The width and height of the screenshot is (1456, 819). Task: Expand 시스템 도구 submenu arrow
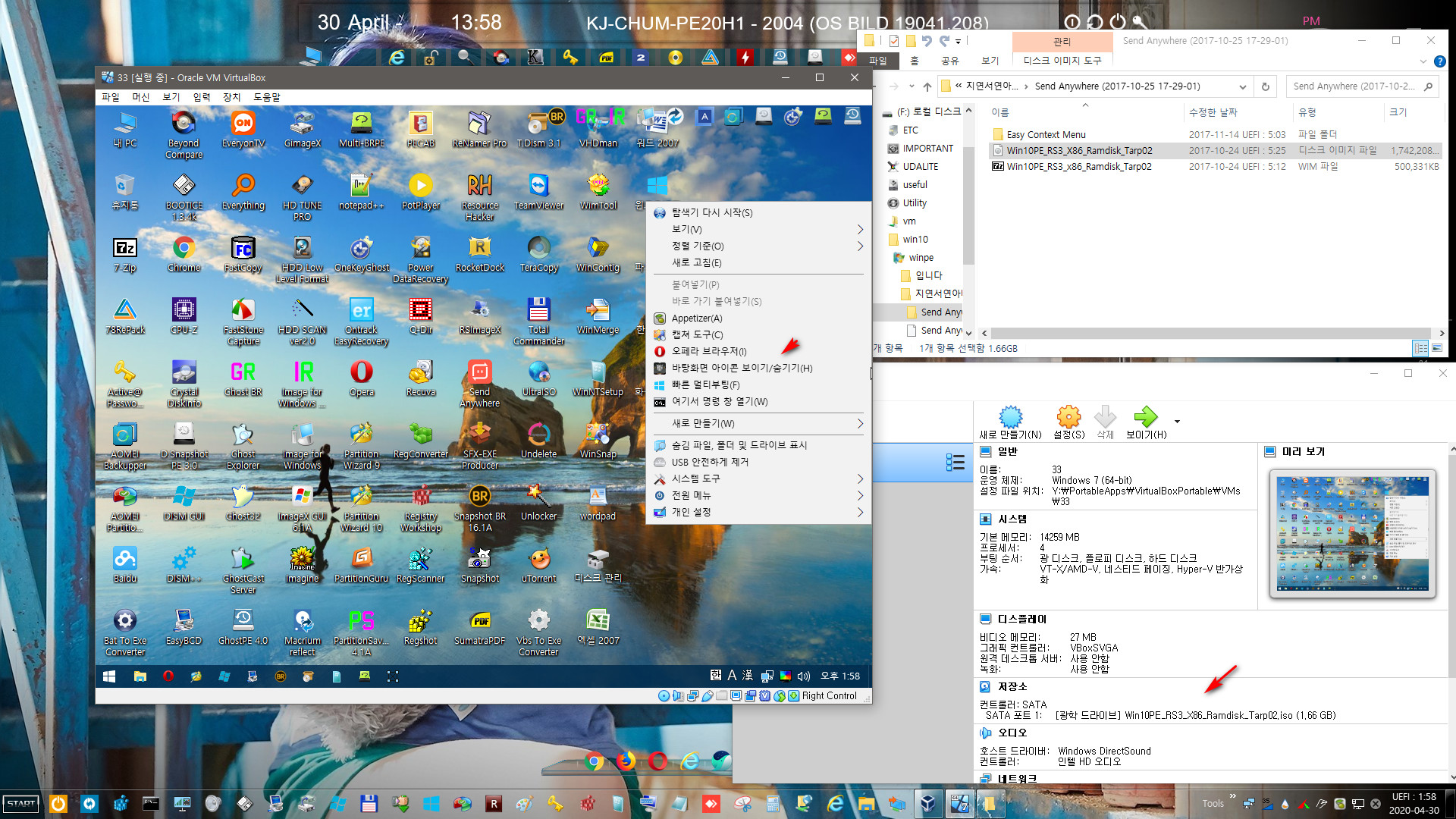tap(860, 479)
